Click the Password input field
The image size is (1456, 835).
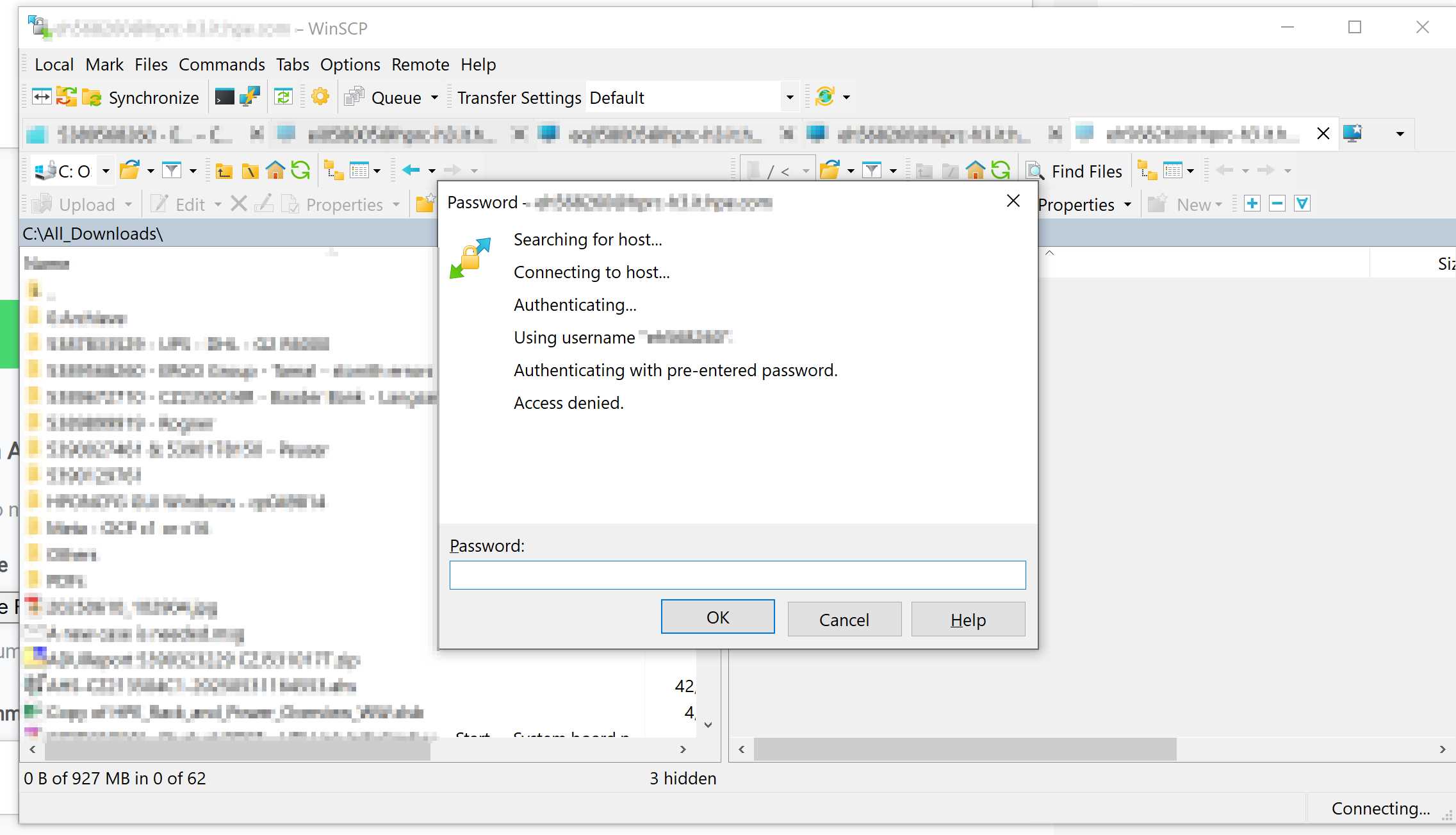(x=737, y=575)
